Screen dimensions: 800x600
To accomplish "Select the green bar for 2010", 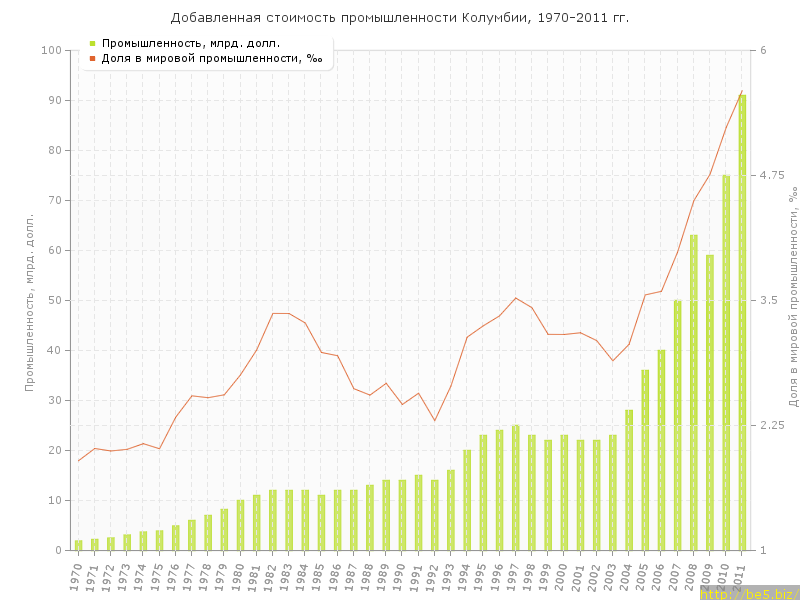I will (x=726, y=362).
